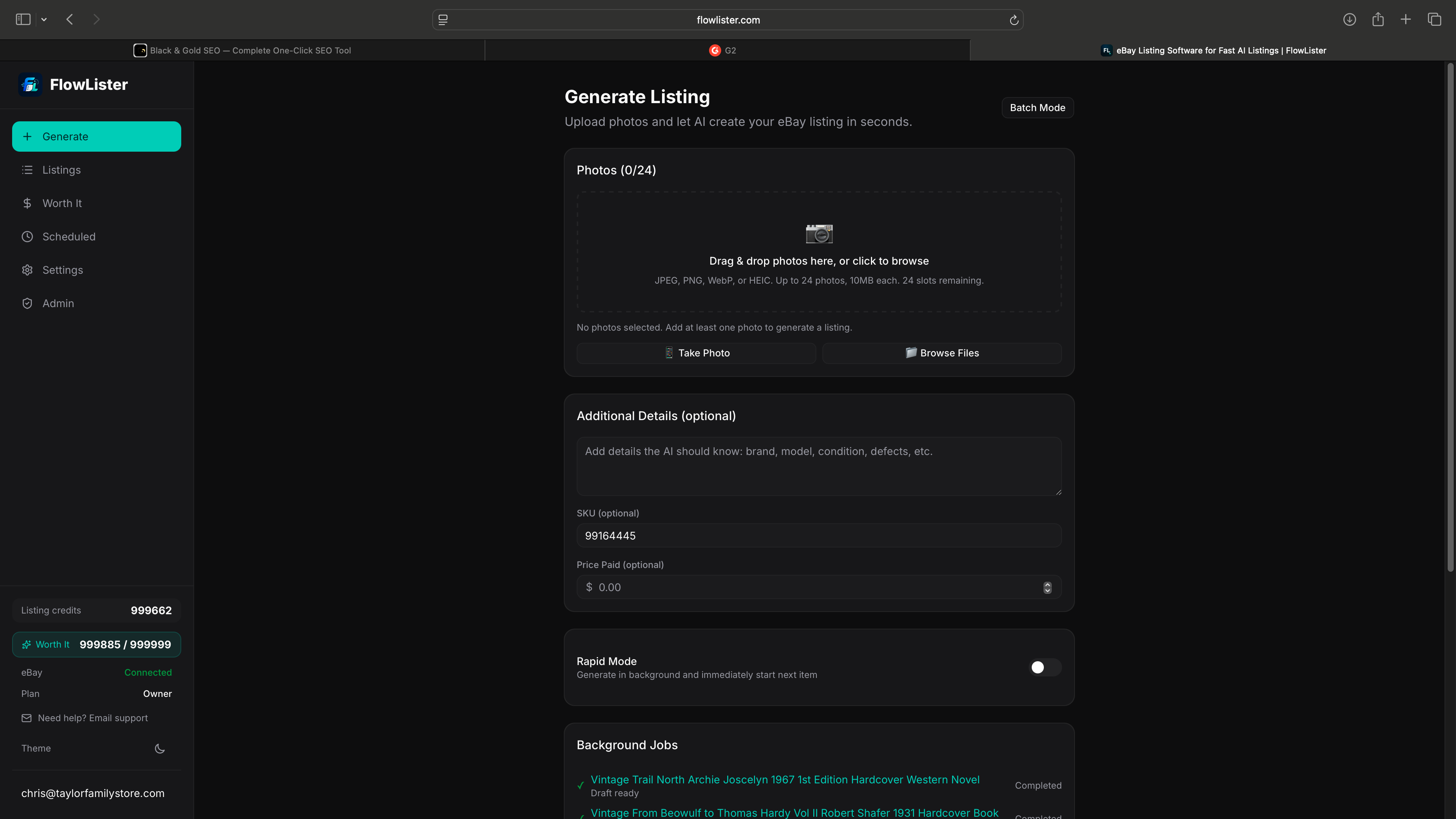1456x819 pixels.
Task: Select Generate in the sidebar
Action: [x=97, y=137]
